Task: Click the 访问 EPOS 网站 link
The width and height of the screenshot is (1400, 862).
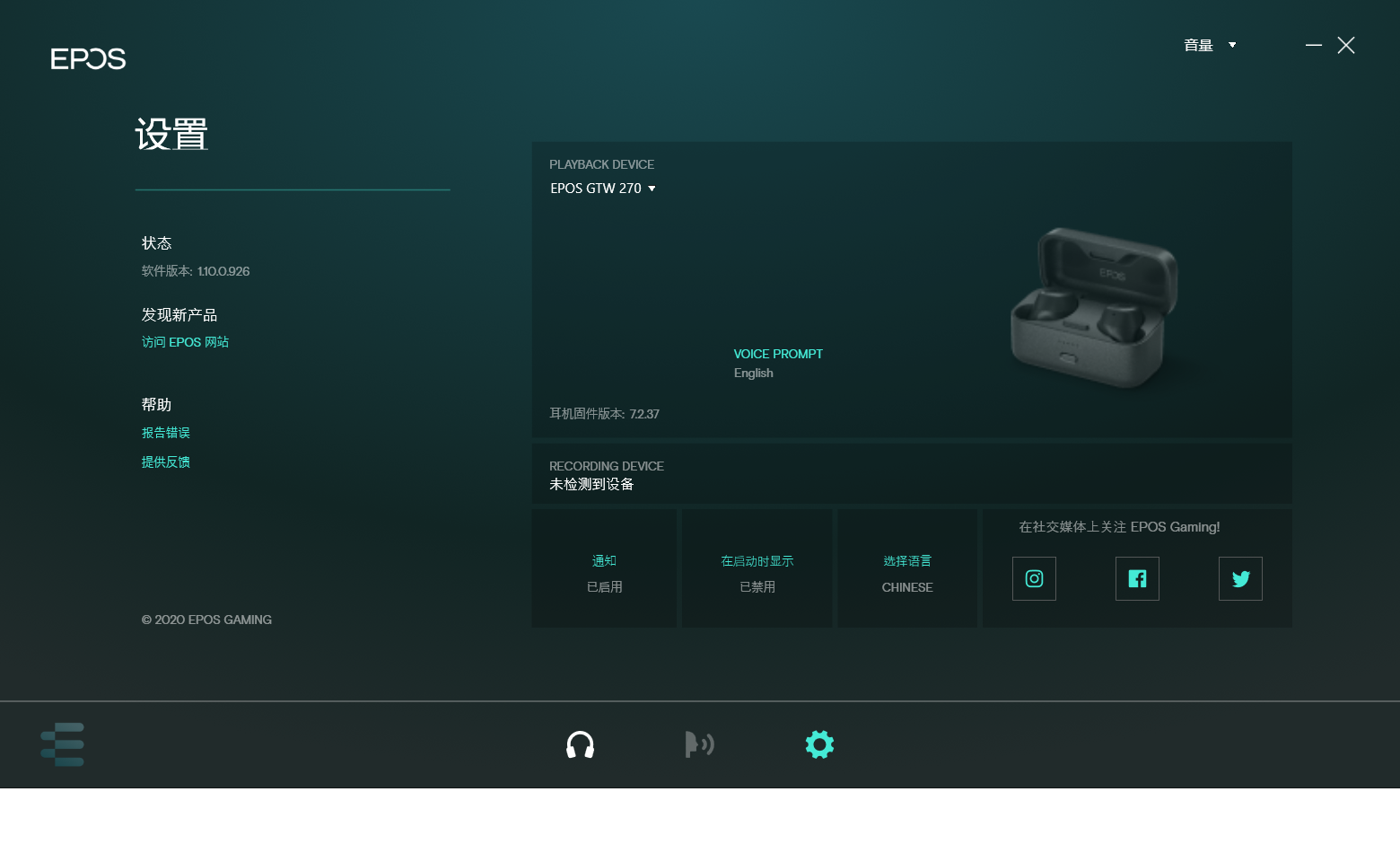Action: coord(185,342)
